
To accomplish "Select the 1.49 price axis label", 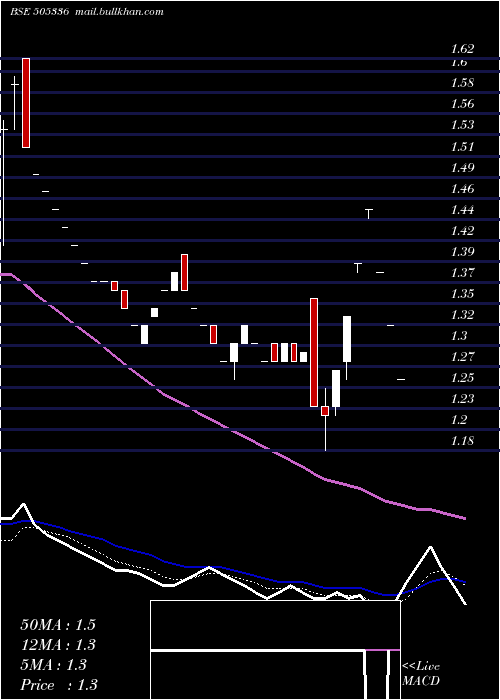I will (462, 167).
